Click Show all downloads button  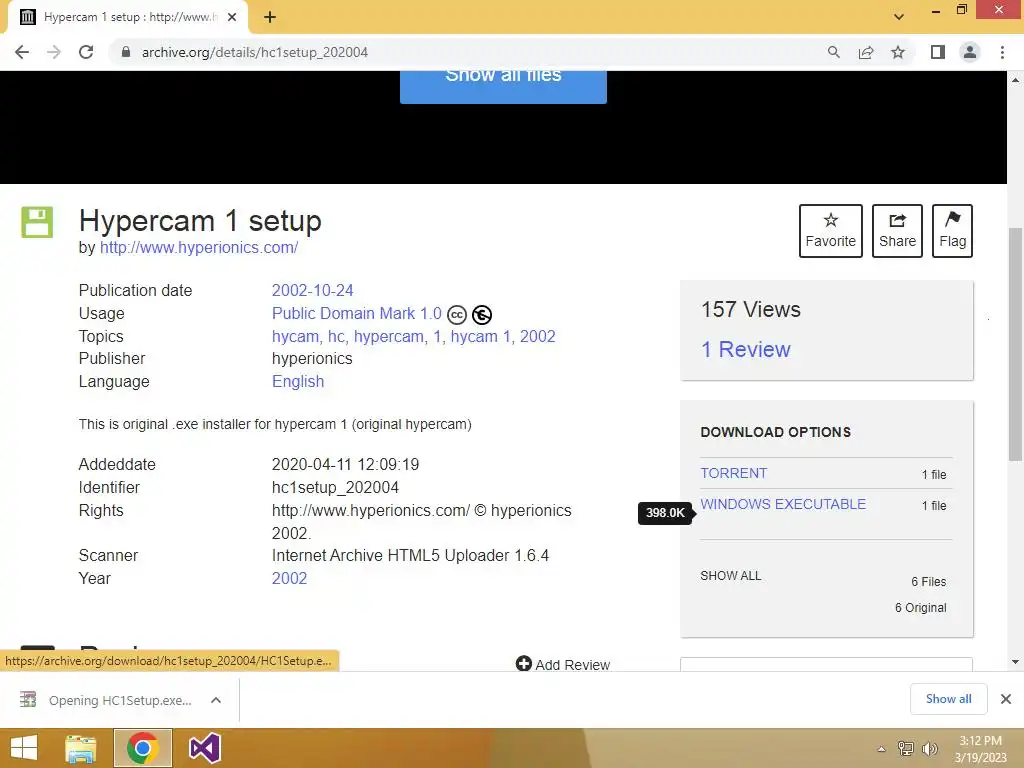click(x=948, y=699)
